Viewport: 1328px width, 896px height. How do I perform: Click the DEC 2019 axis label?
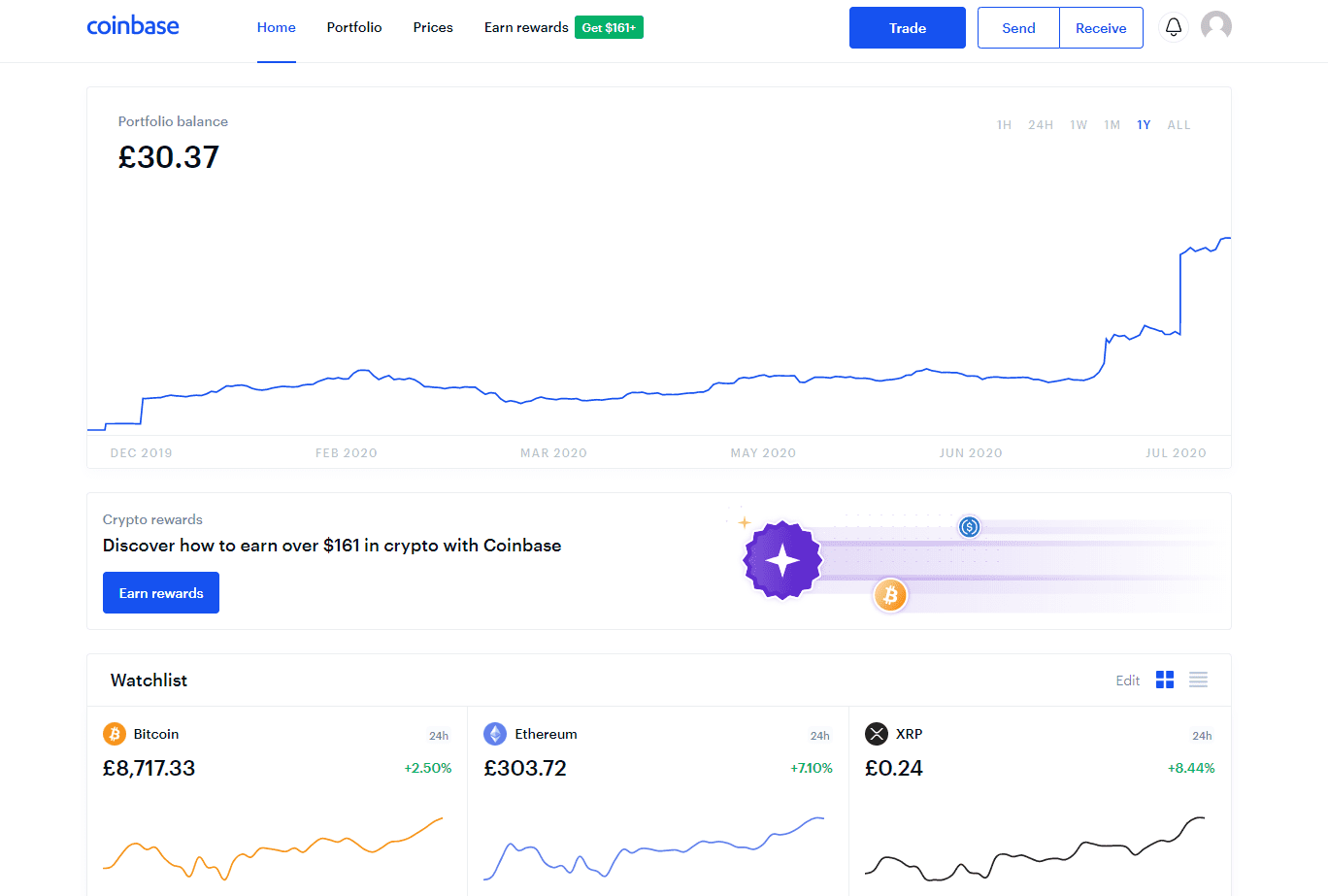pos(142,453)
